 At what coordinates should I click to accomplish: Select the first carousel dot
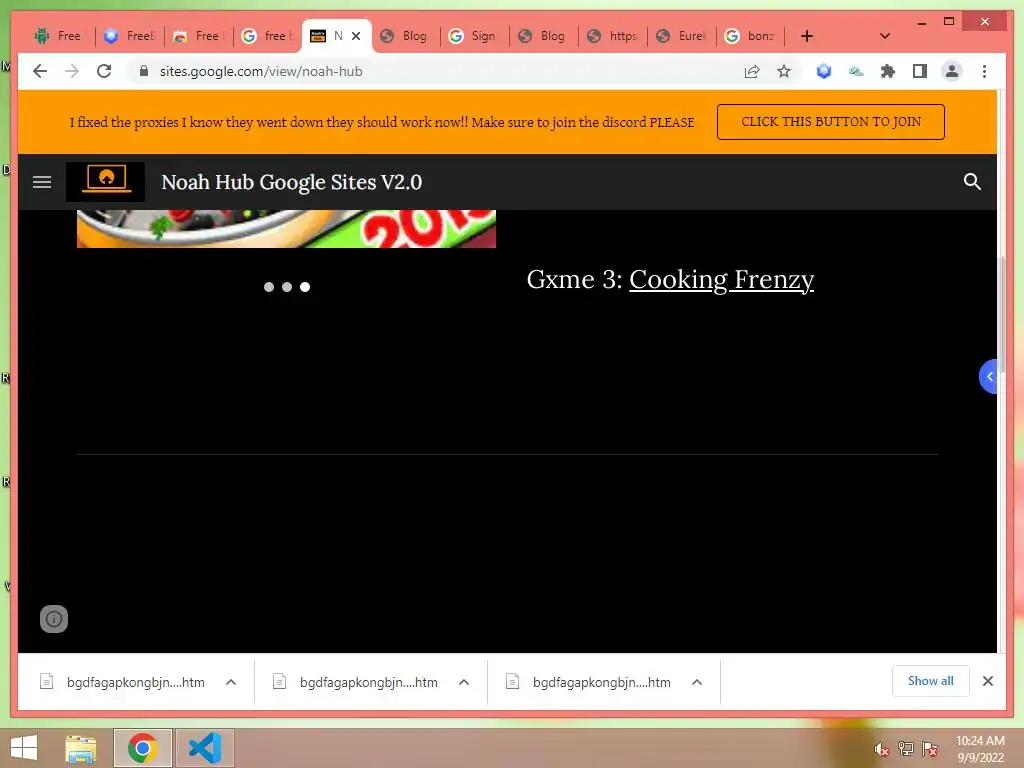click(x=268, y=287)
